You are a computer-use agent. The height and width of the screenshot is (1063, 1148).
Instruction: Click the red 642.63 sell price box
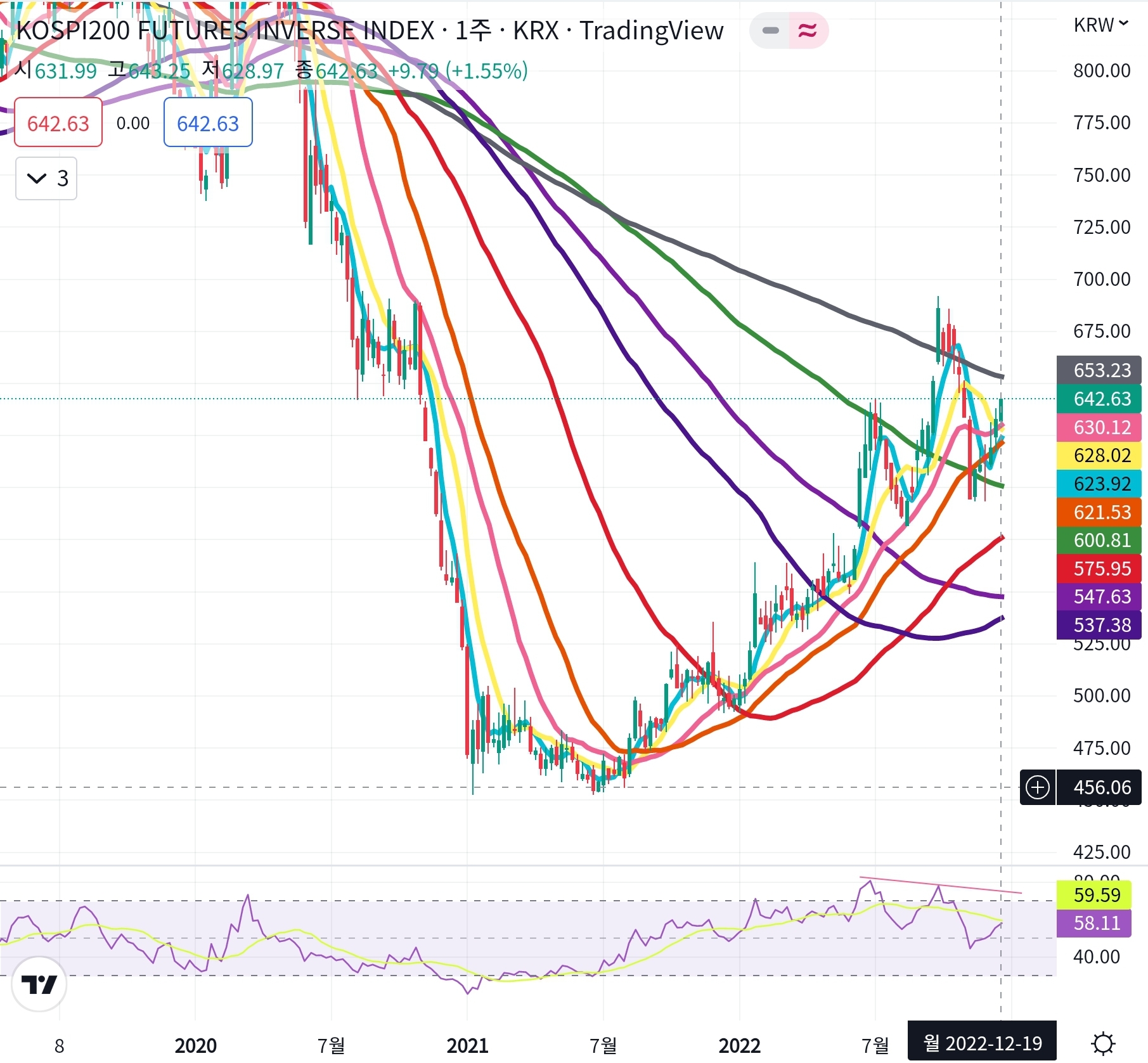coord(58,122)
